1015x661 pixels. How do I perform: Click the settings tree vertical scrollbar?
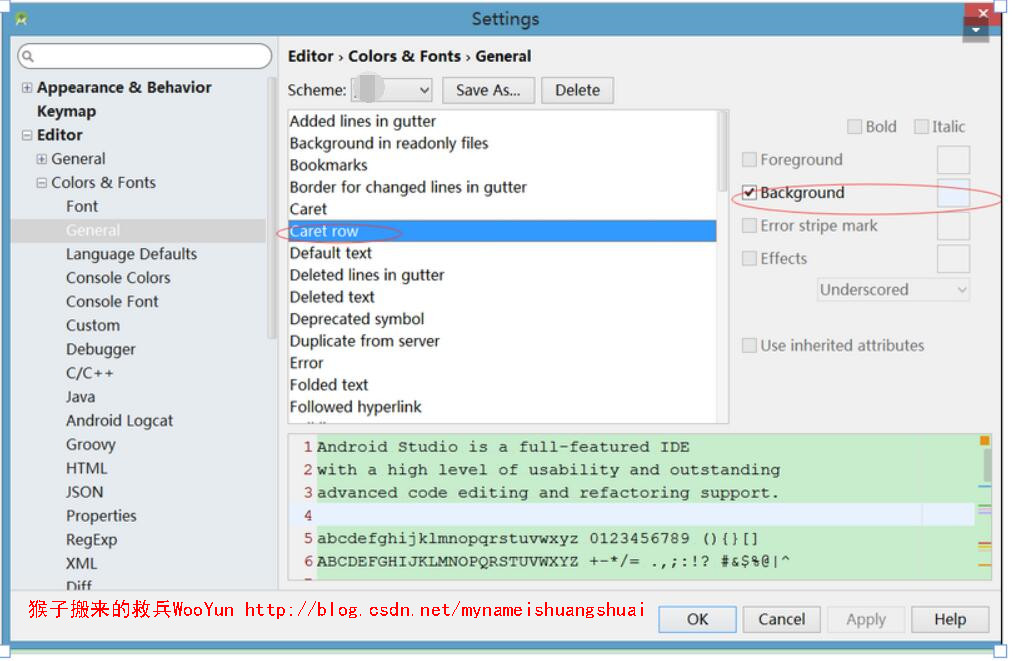272,207
